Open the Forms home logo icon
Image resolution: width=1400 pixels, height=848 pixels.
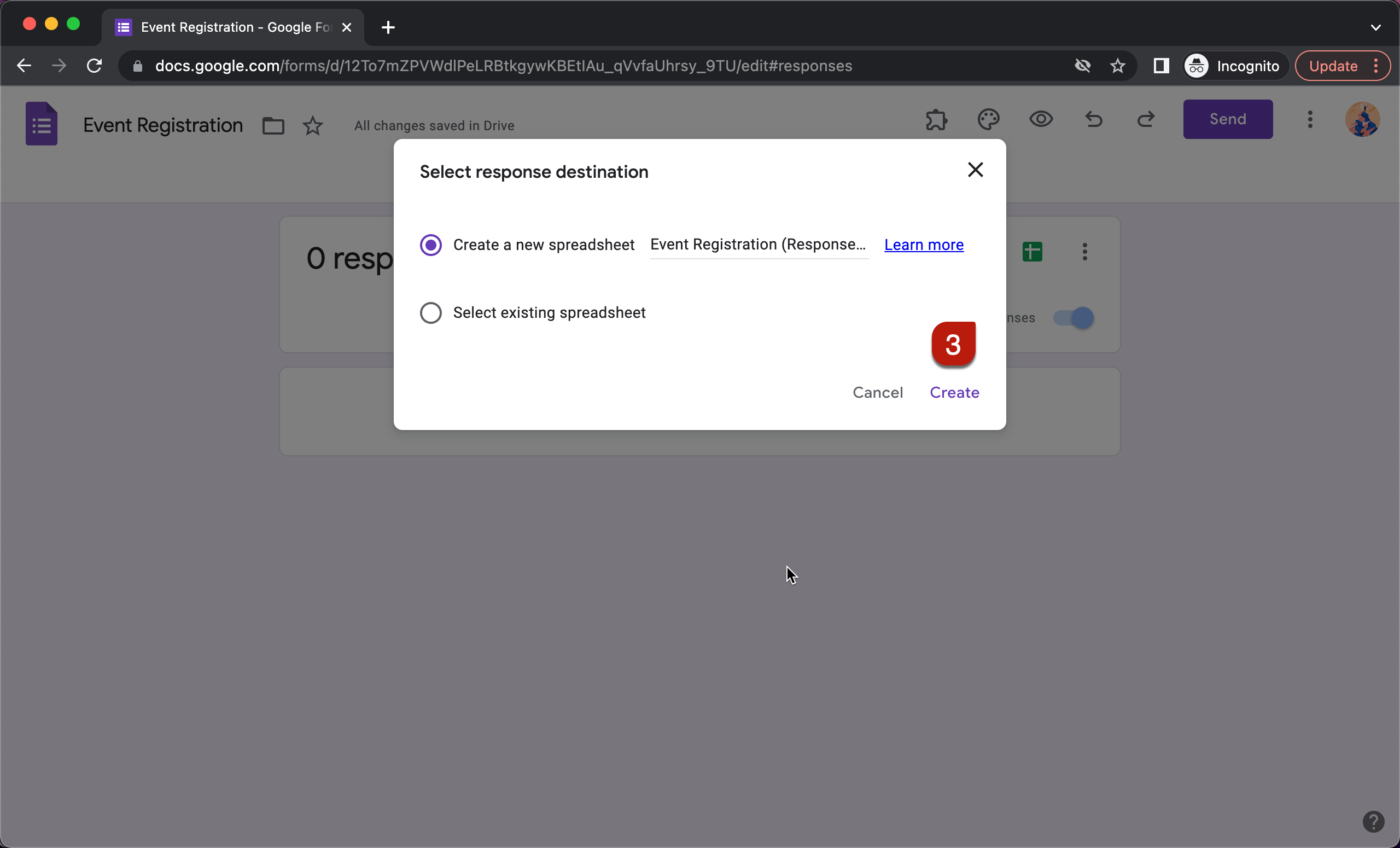click(x=42, y=124)
